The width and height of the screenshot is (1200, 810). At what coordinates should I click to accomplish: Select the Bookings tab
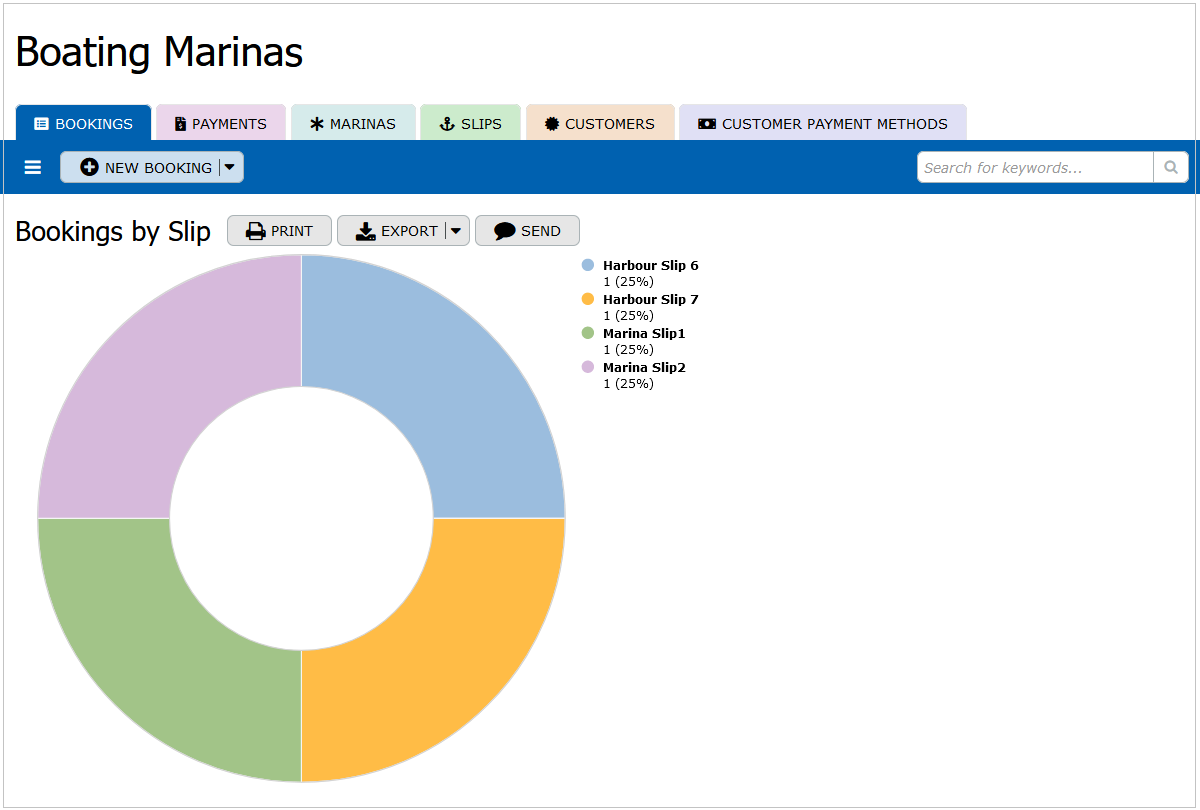84,124
